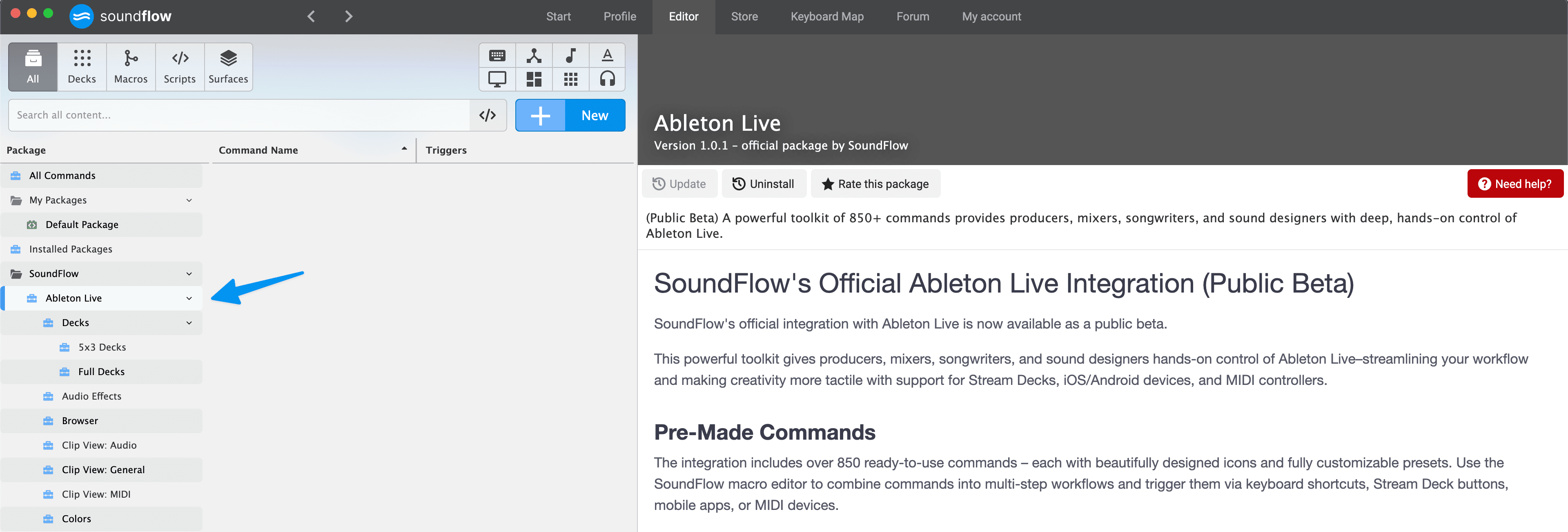Open Clip View: Audio folder
1568x532 pixels.
tap(101, 445)
